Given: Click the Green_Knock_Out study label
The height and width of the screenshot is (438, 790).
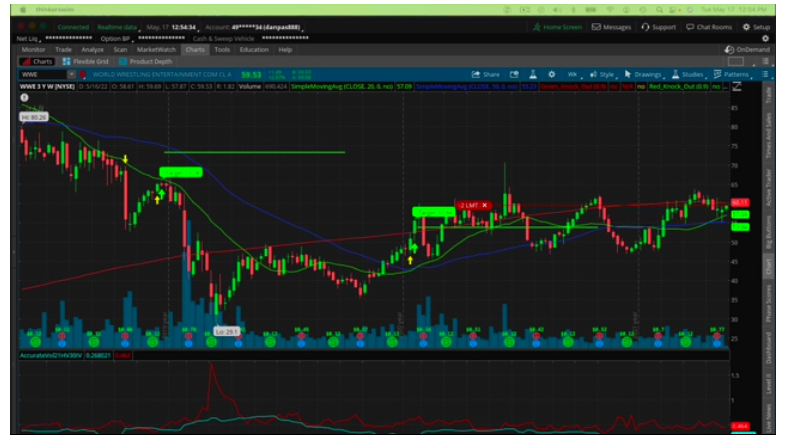Looking at the screenshot, I should pyautogui.click(x=573, y=87).
